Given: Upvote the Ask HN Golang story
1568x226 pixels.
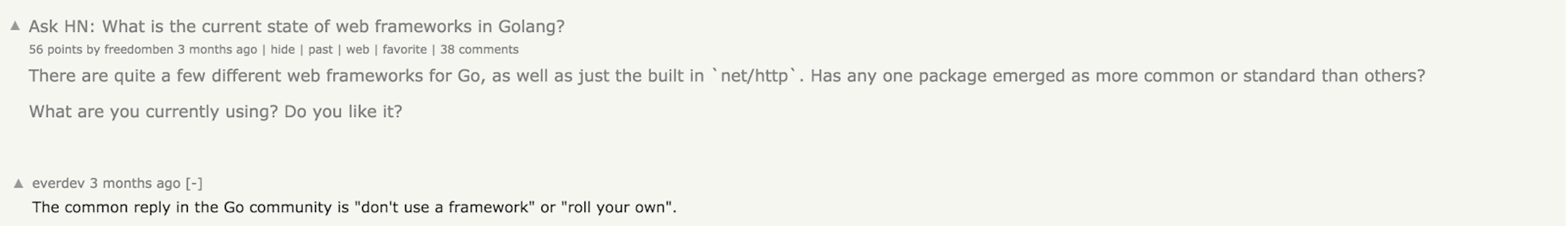Looking at the screenshot, I should pyautogui.click(x=15, y=26).
